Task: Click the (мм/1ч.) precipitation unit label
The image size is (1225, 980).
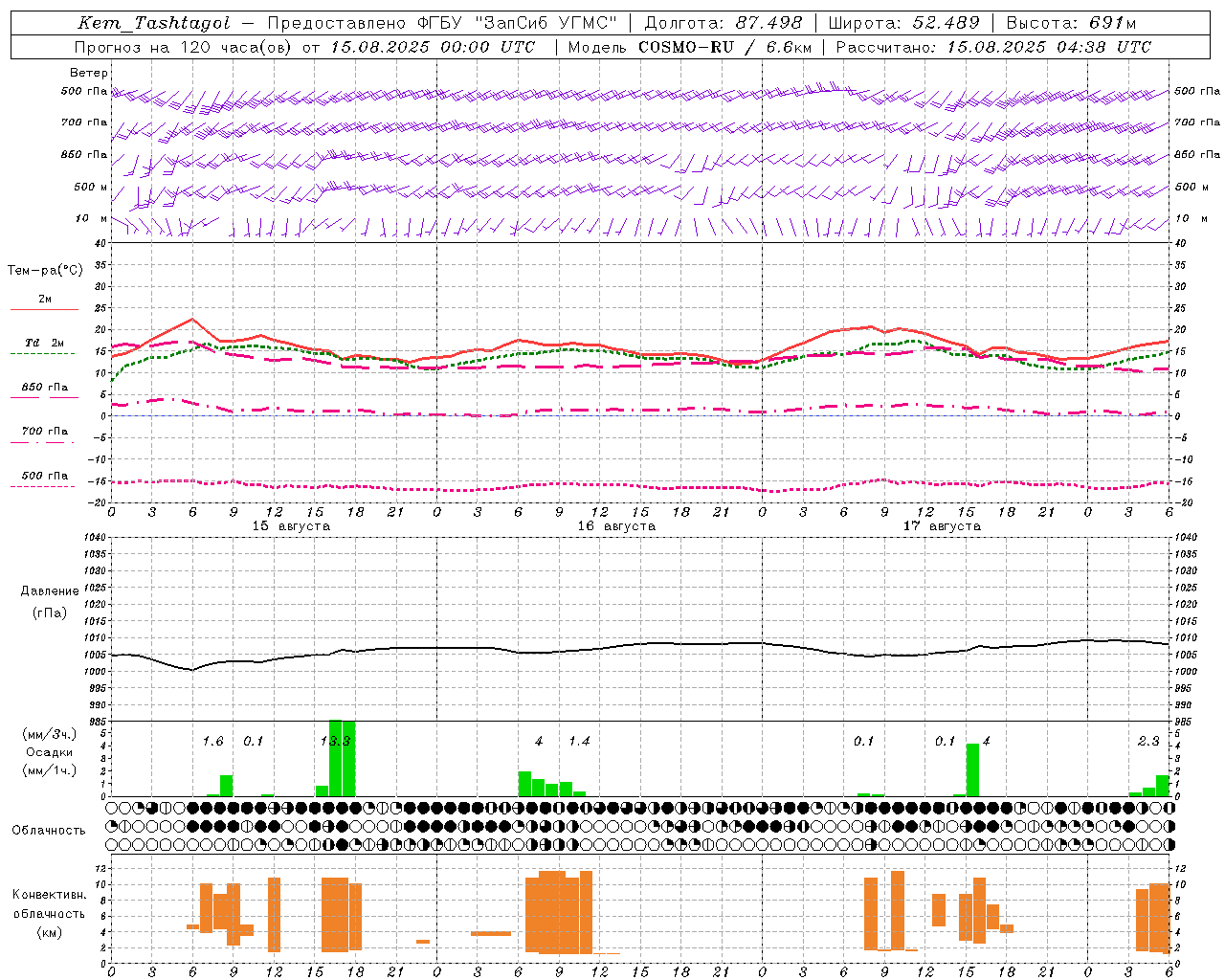Action: click(x=49, y=770)
